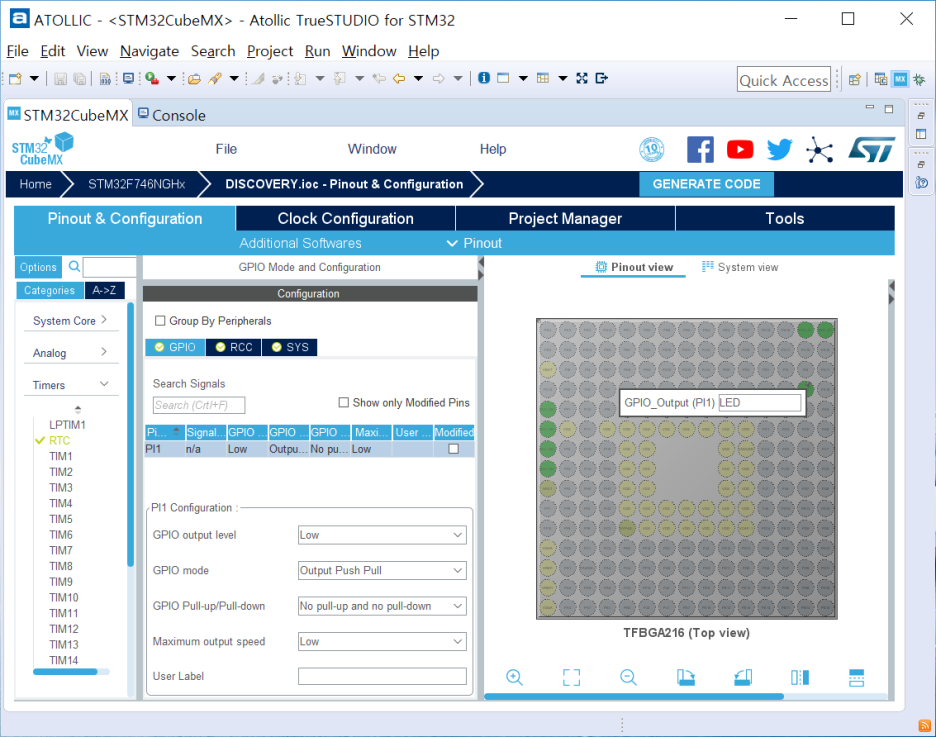
Task: Open Maximum output speed dropdown
Action: point(382,642)
